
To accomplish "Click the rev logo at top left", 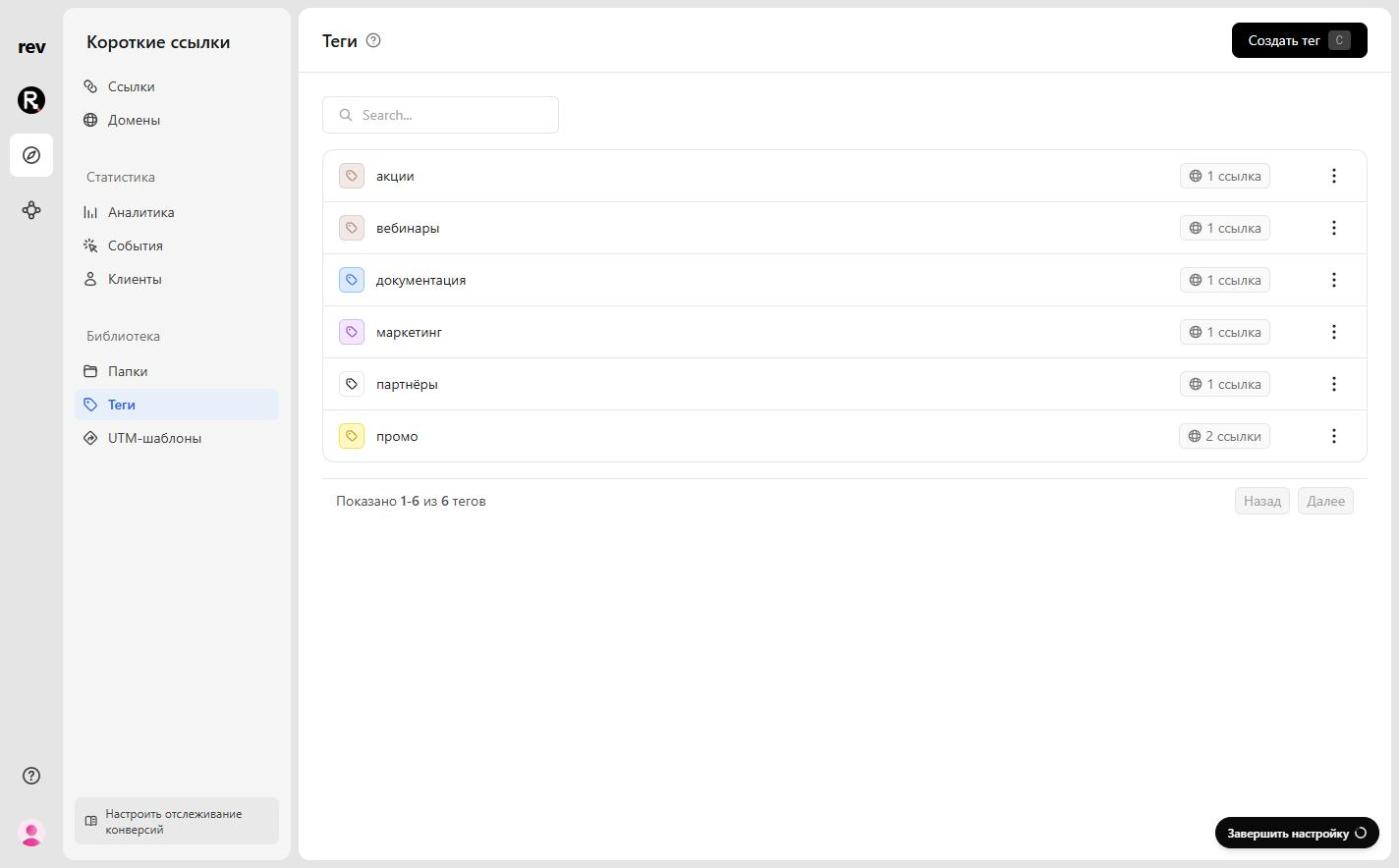I will 31,47.
